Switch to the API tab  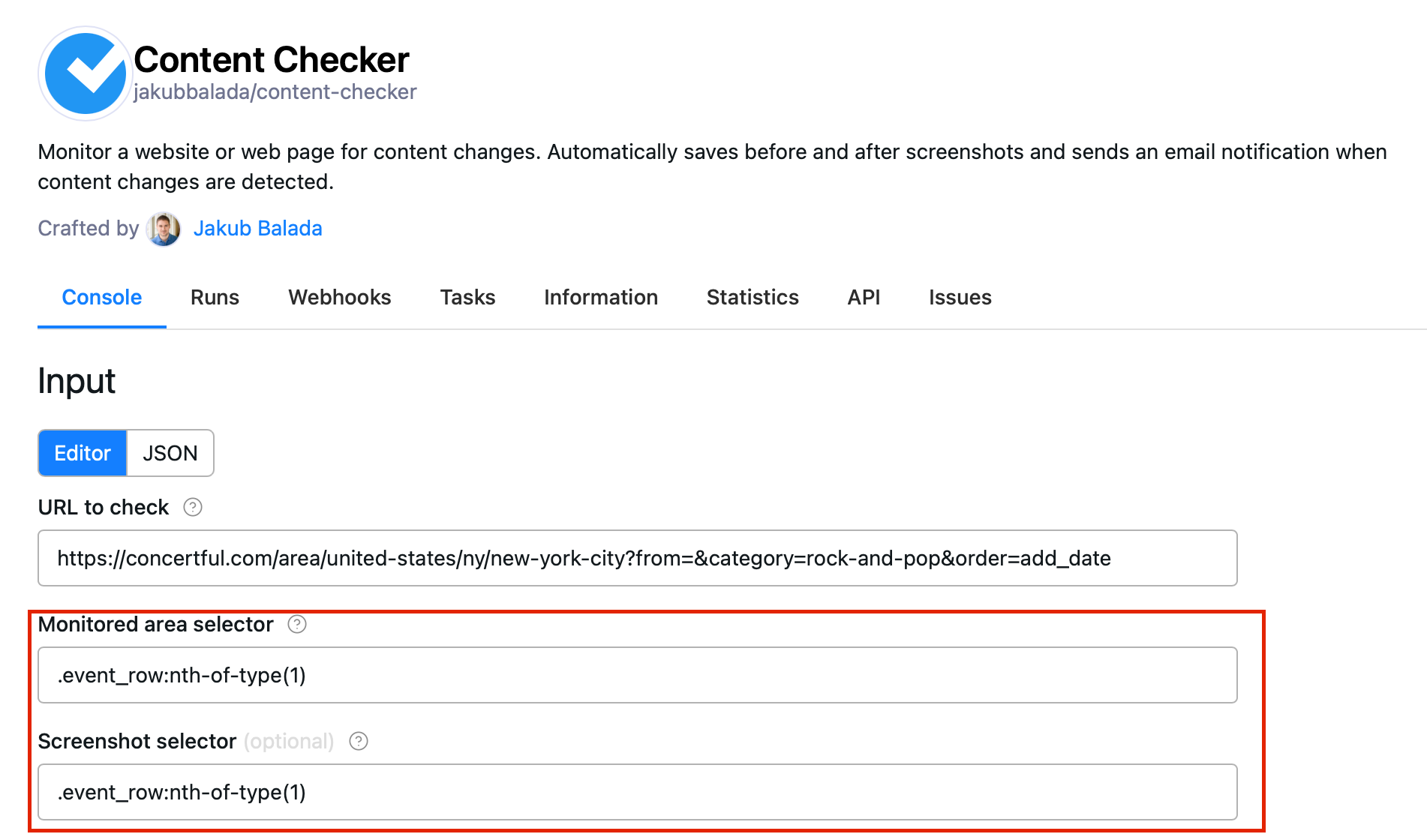[864, 298]
